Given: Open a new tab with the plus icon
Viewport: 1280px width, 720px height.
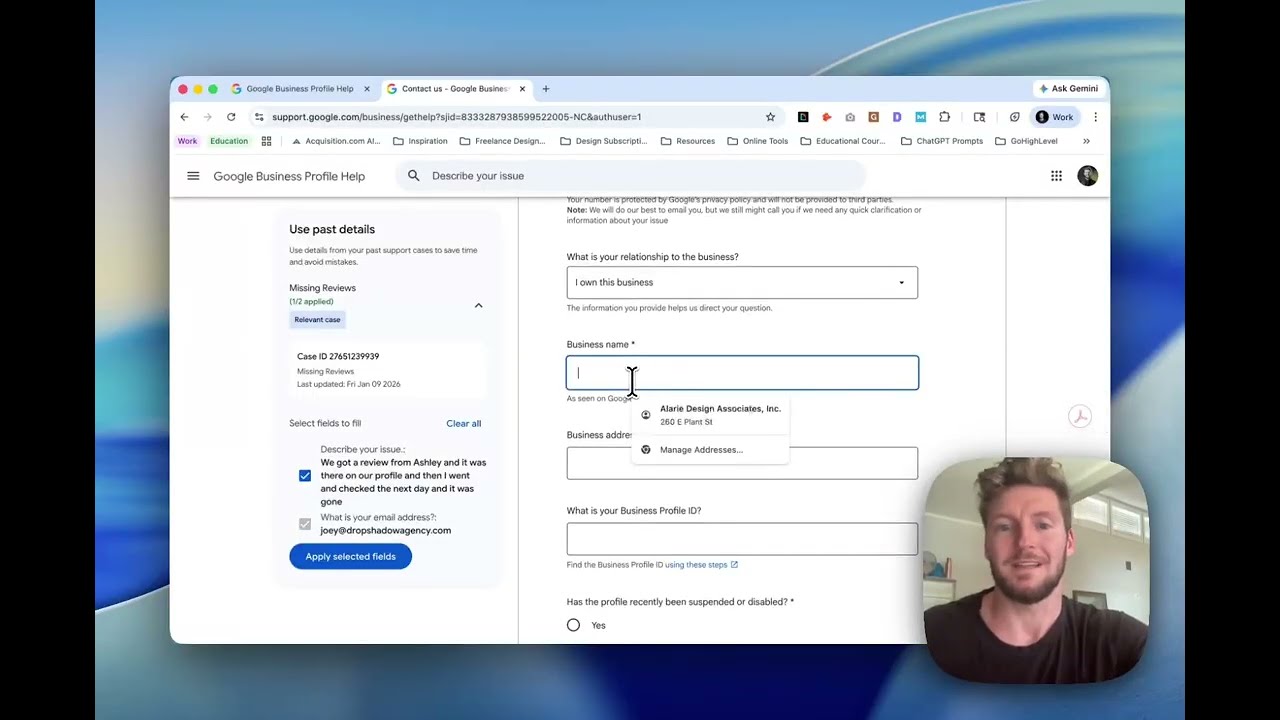Looking at the screenshot, I should [x=545, y=89].
